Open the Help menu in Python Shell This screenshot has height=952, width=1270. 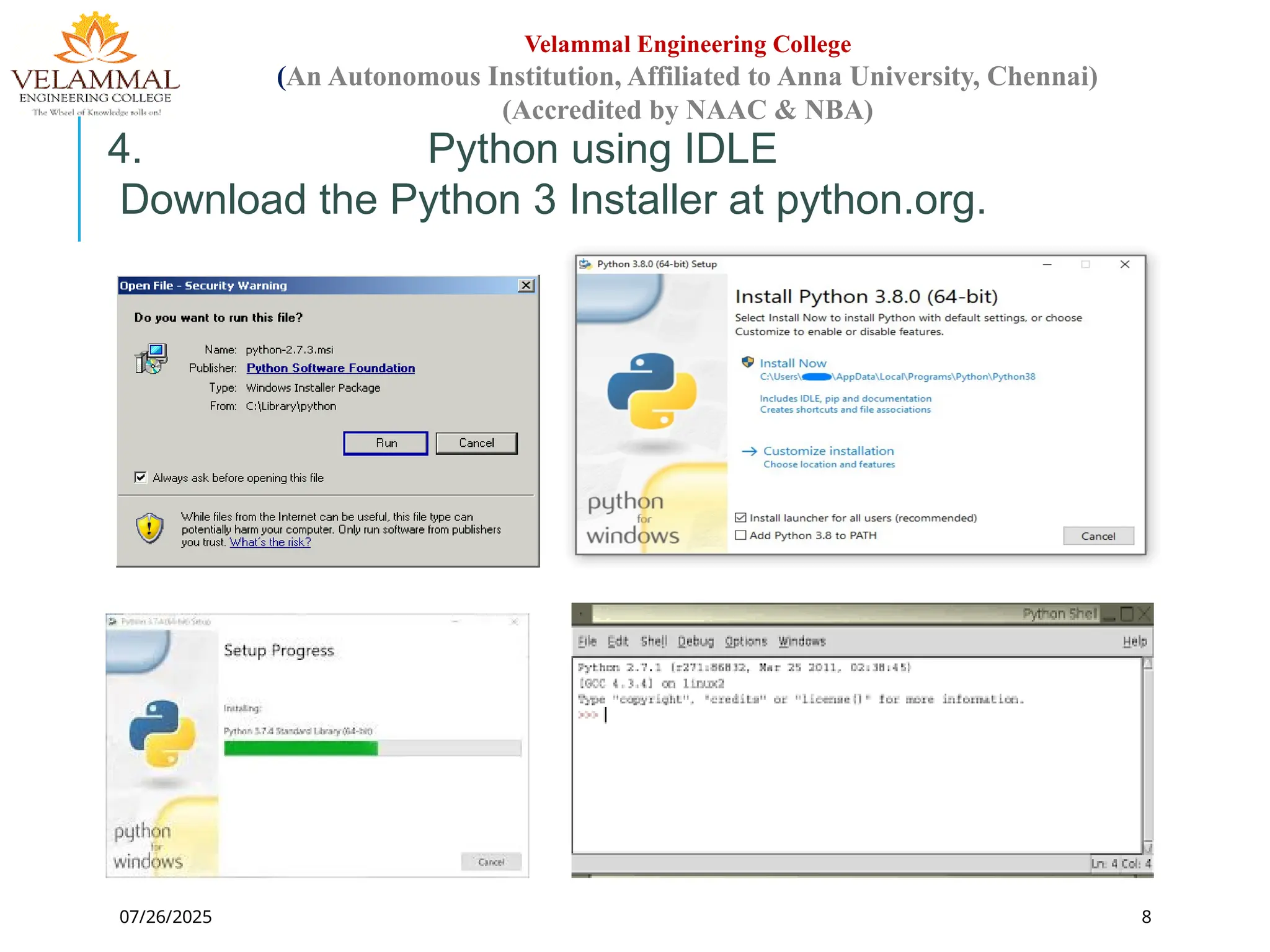click(x=1135, y=641)
